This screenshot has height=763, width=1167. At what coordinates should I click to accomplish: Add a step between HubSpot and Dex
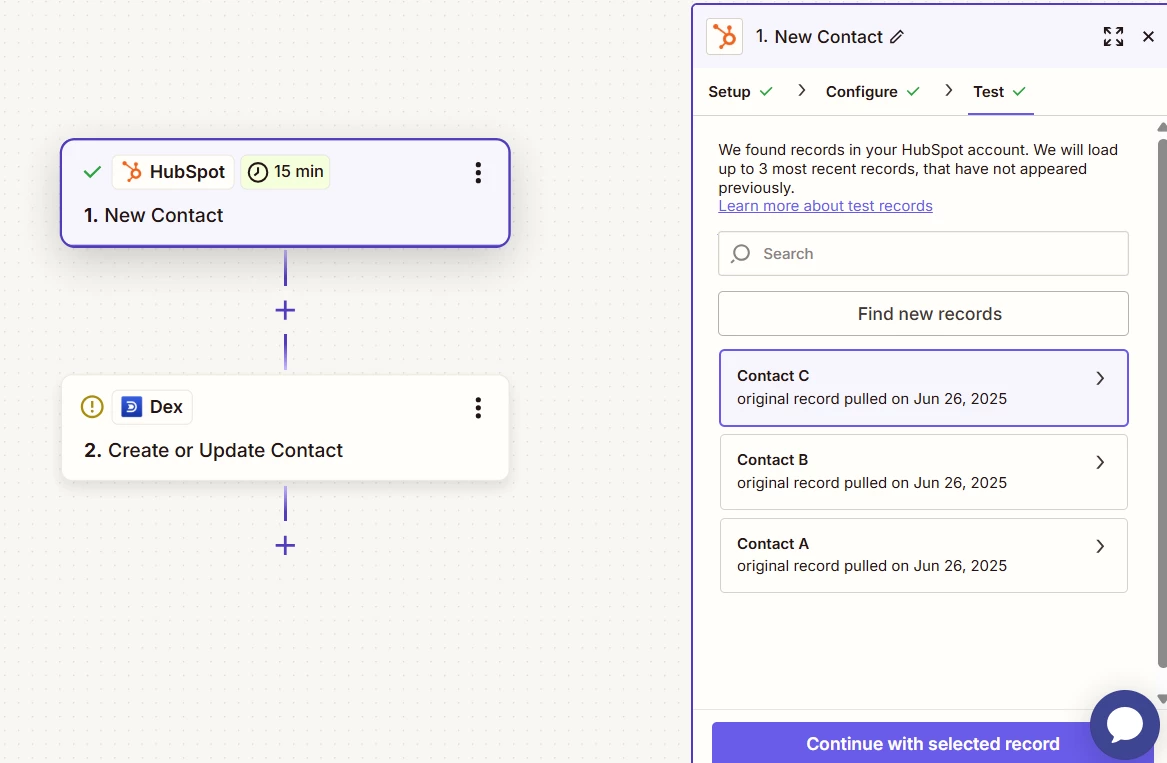click(x=285, y=310)
